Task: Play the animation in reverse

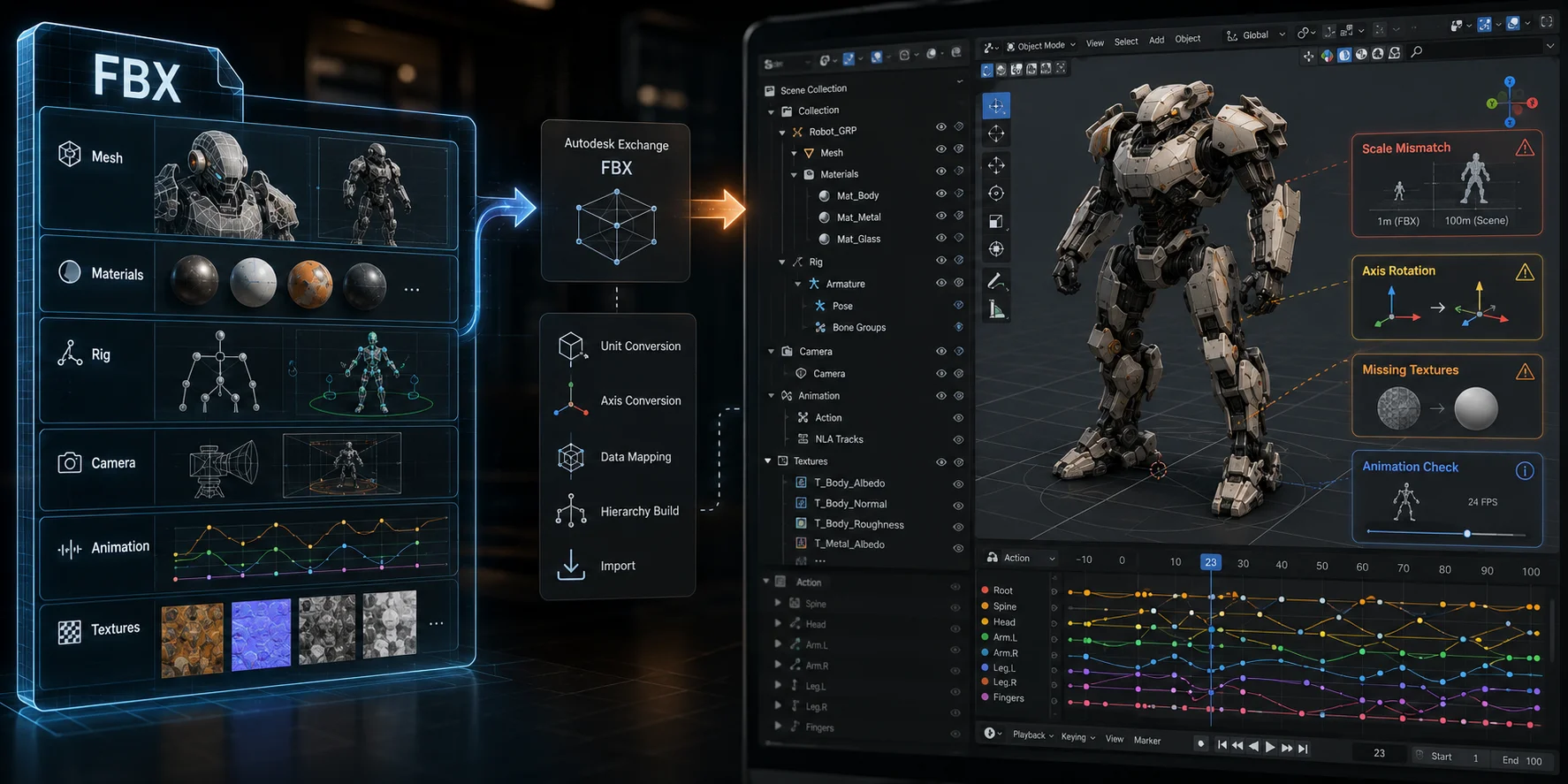Action: tap(1253, 746)
